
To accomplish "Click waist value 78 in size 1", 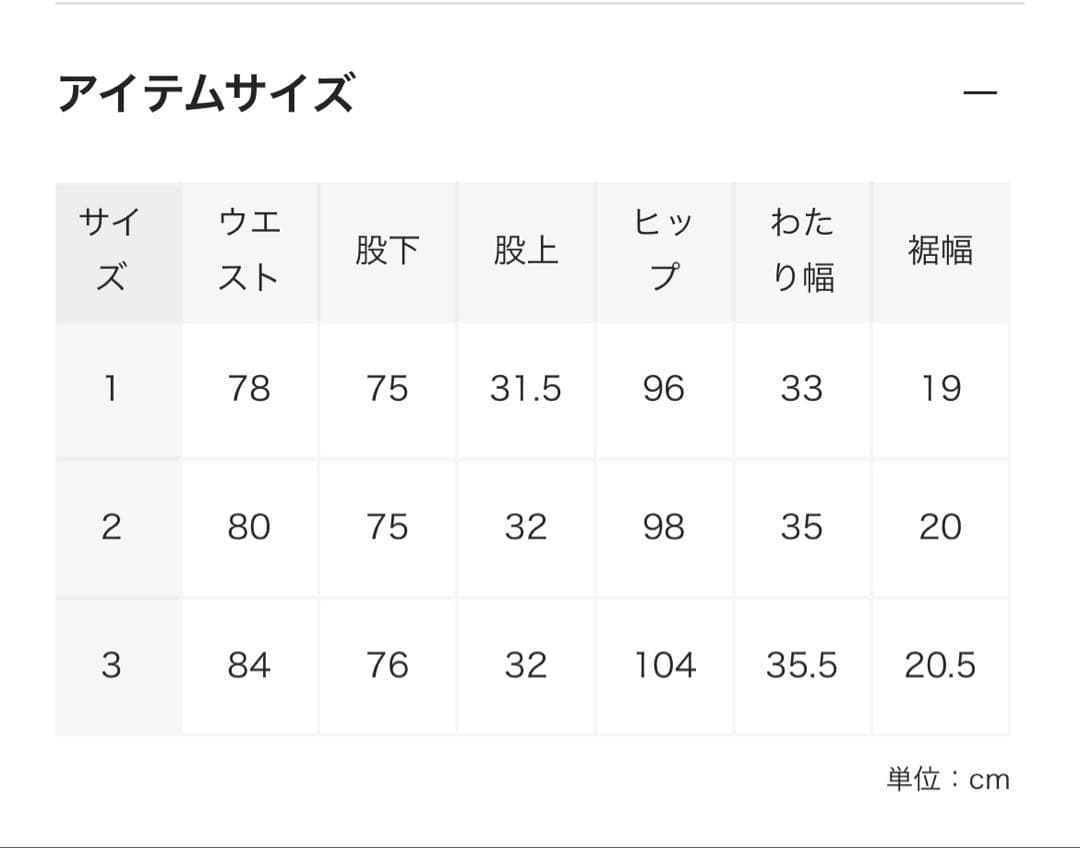I will coord(249,389).
